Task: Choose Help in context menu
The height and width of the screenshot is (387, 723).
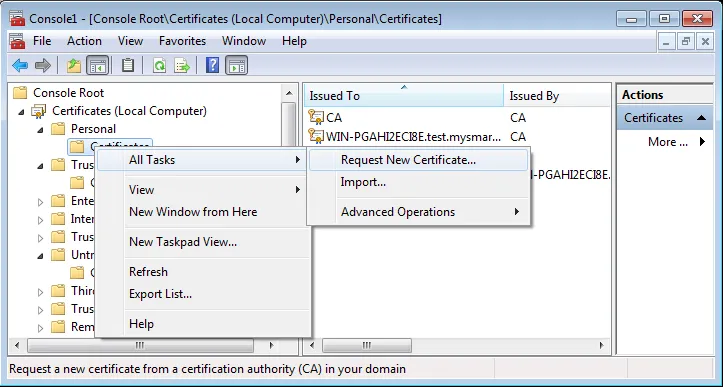Action: pos(202,324)
